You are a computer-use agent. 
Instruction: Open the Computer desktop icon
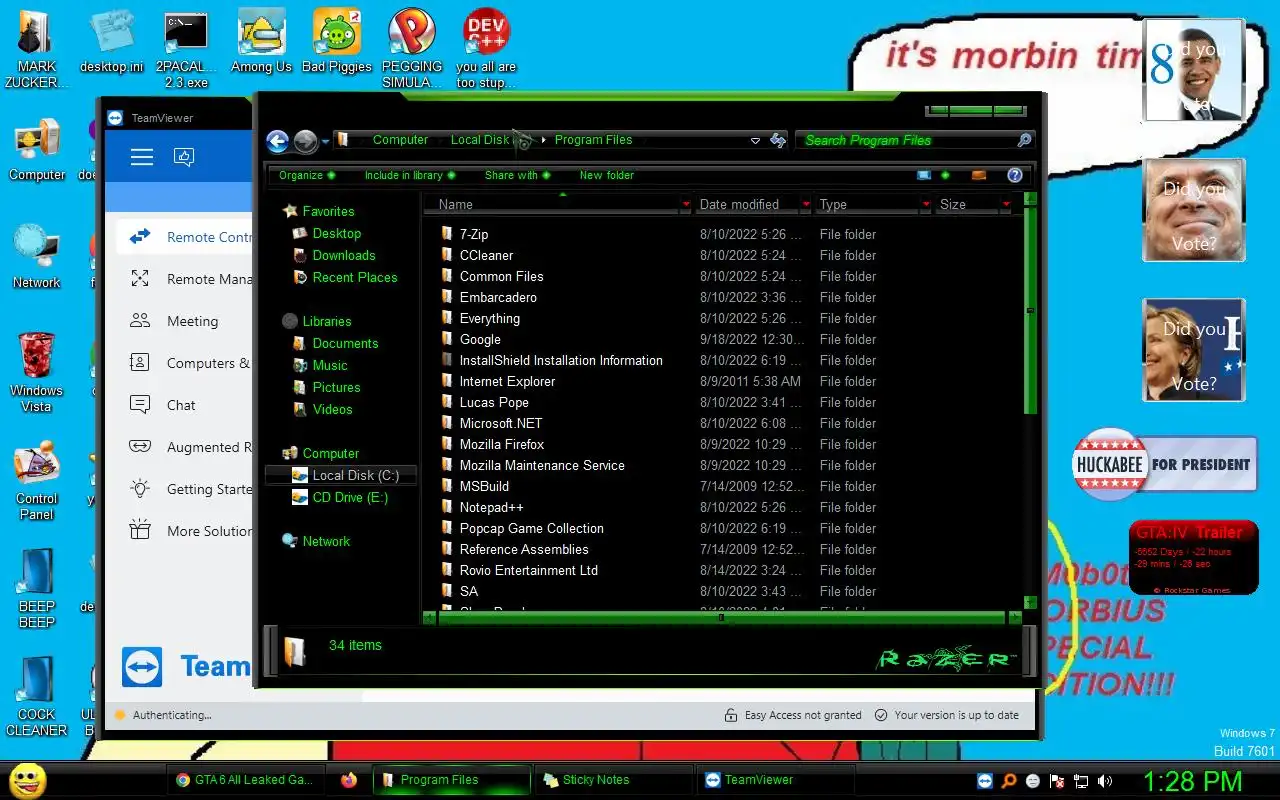(x=37, y=150)
